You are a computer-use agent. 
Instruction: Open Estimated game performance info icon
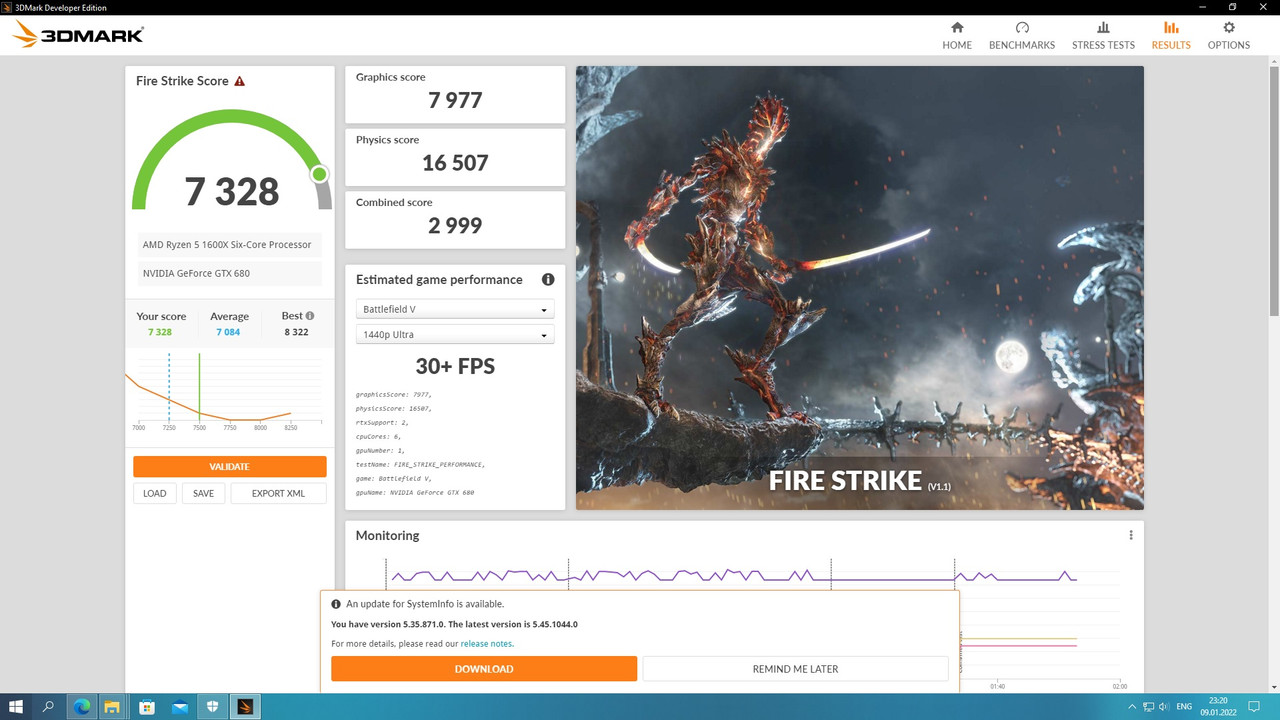point(548,280)
